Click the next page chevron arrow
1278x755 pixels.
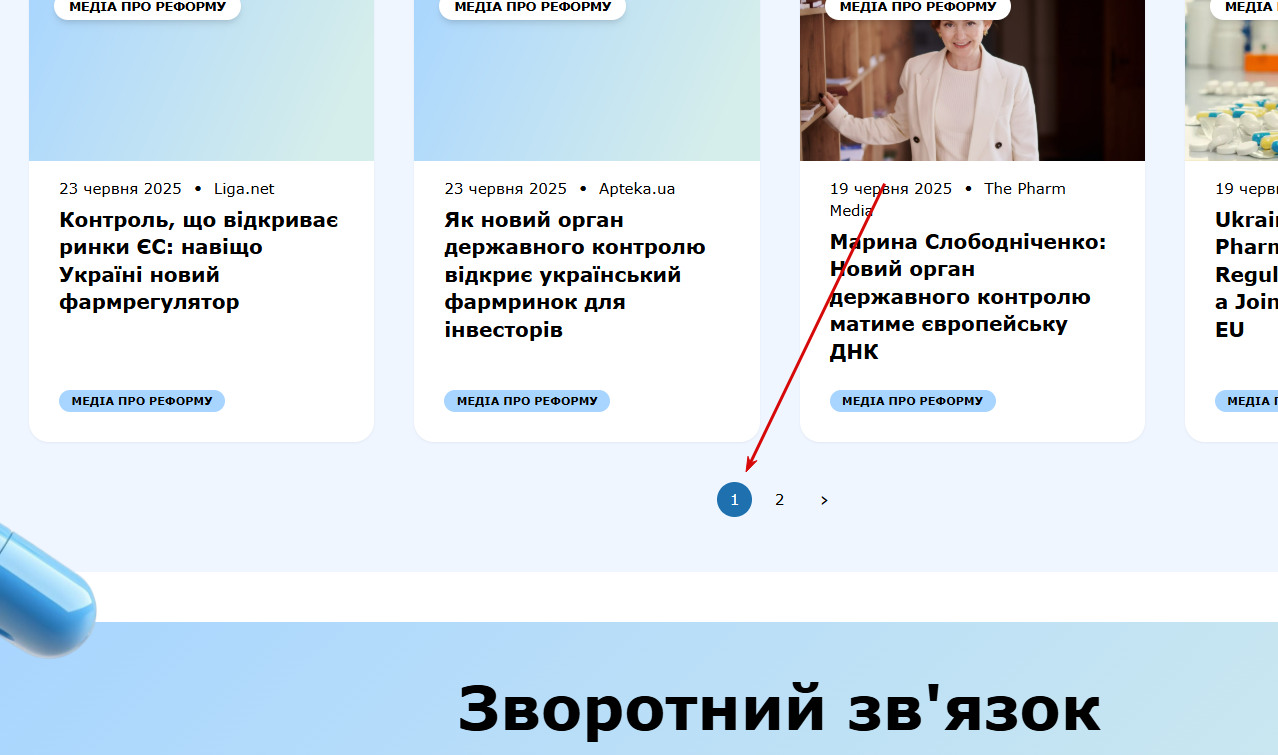click(824, 500)
